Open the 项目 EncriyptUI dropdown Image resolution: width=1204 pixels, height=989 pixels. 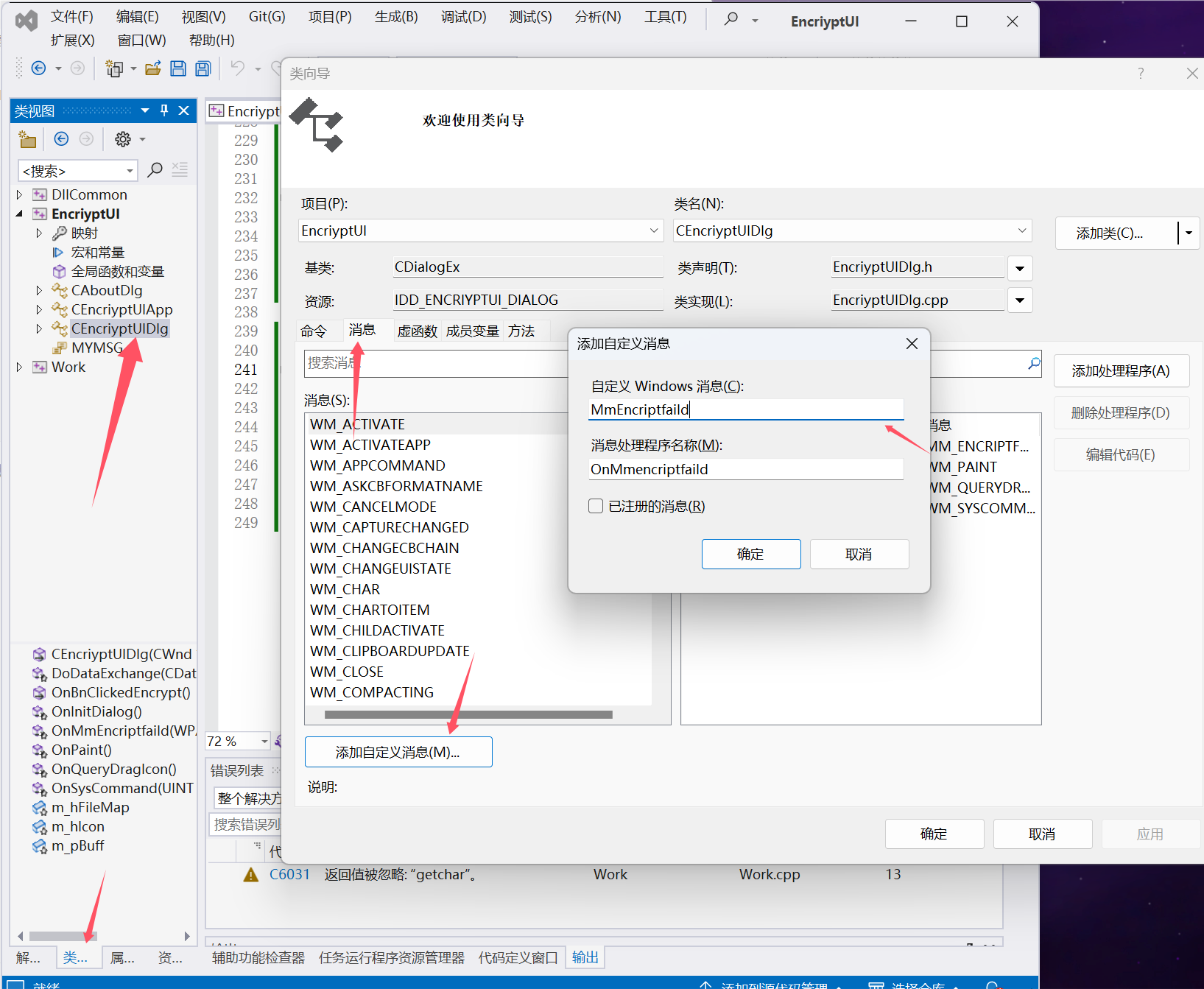tap(653, 230)
